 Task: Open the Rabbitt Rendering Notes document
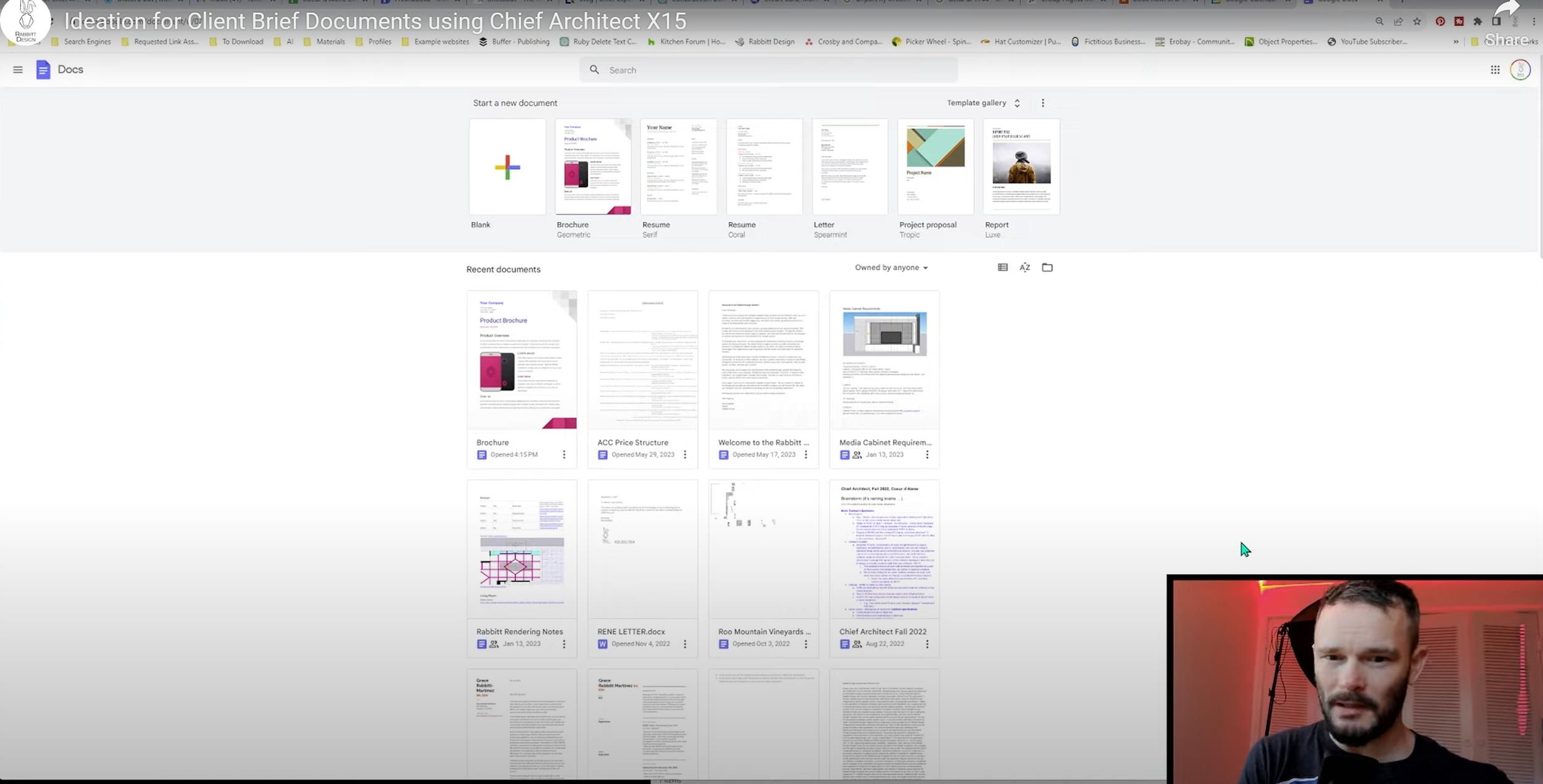pyautogui.click(x=522, y=550)
